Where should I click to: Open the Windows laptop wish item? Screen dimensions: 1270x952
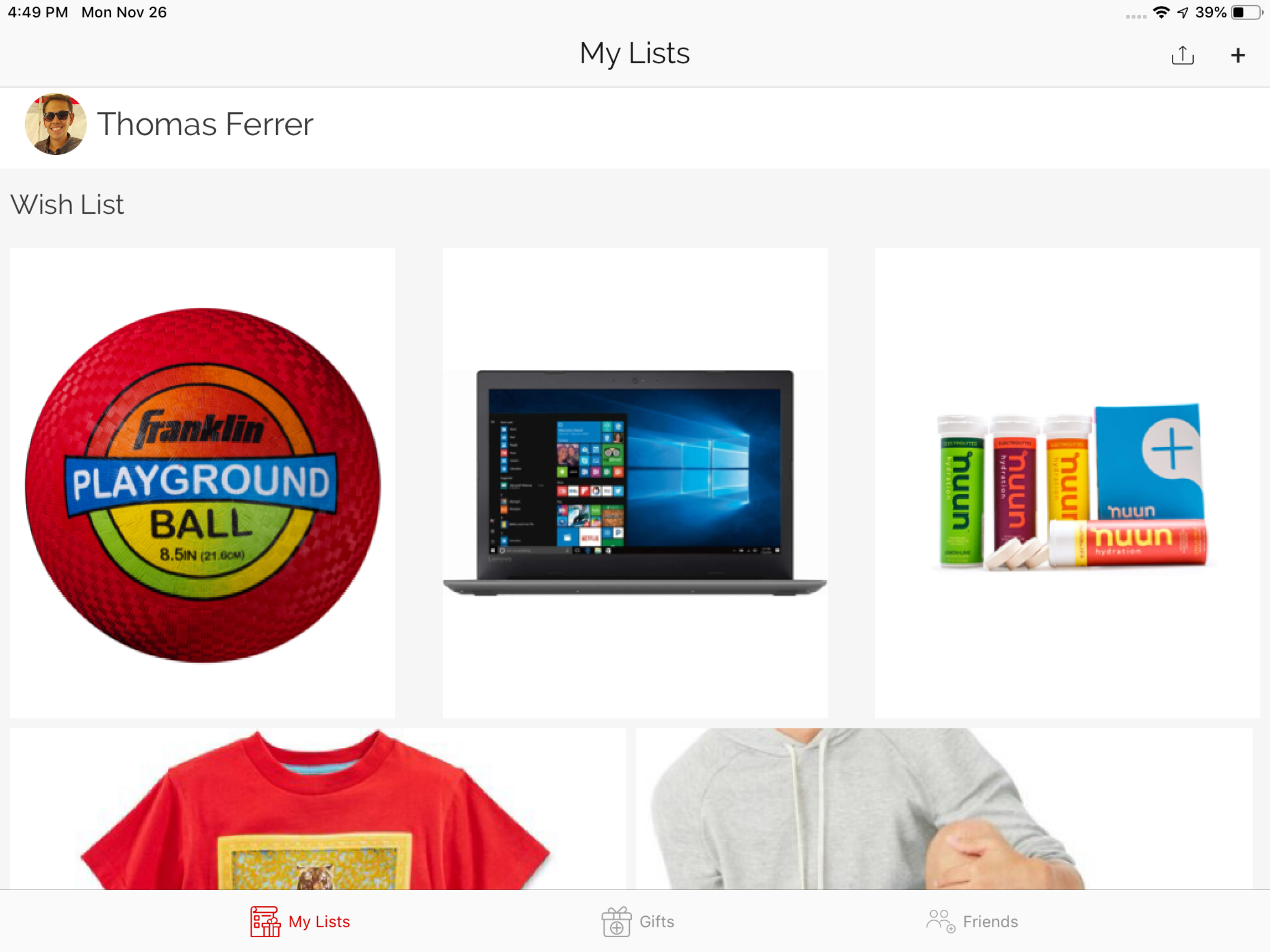tap(635, 483)
